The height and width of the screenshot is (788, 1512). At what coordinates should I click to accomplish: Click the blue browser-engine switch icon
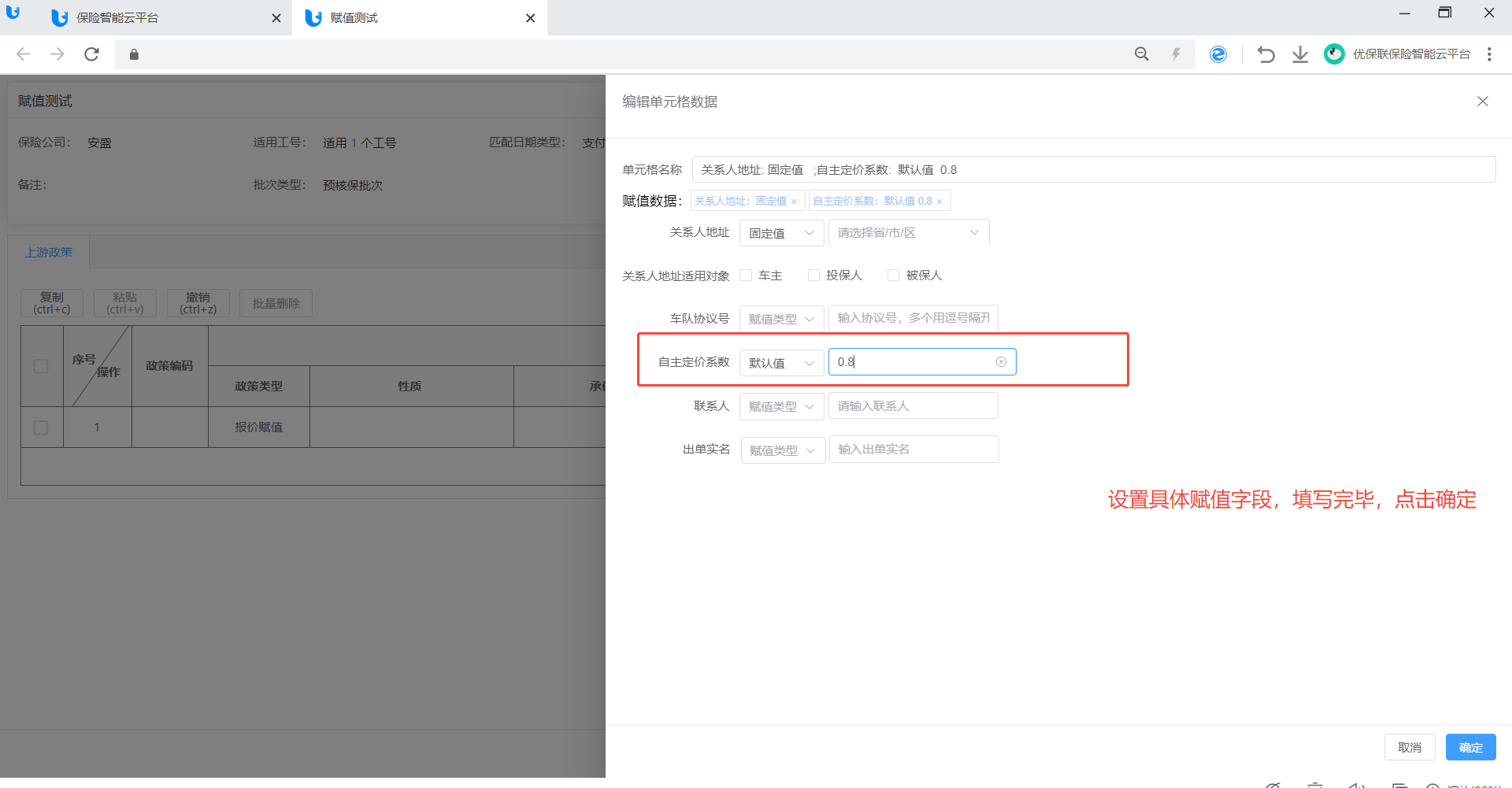click(1218, 54)
